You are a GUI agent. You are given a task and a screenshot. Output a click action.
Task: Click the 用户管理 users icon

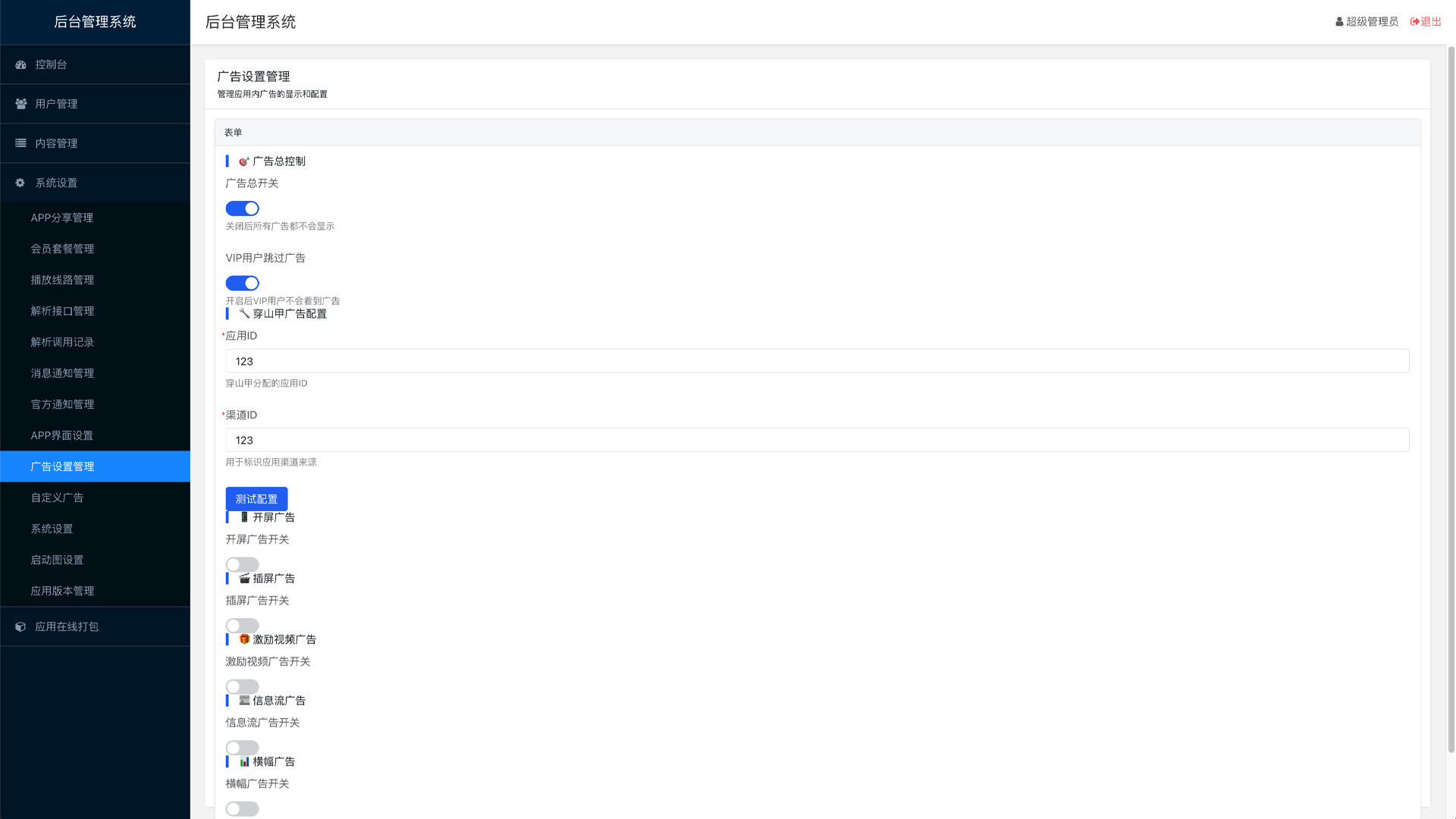click(20, 104)
